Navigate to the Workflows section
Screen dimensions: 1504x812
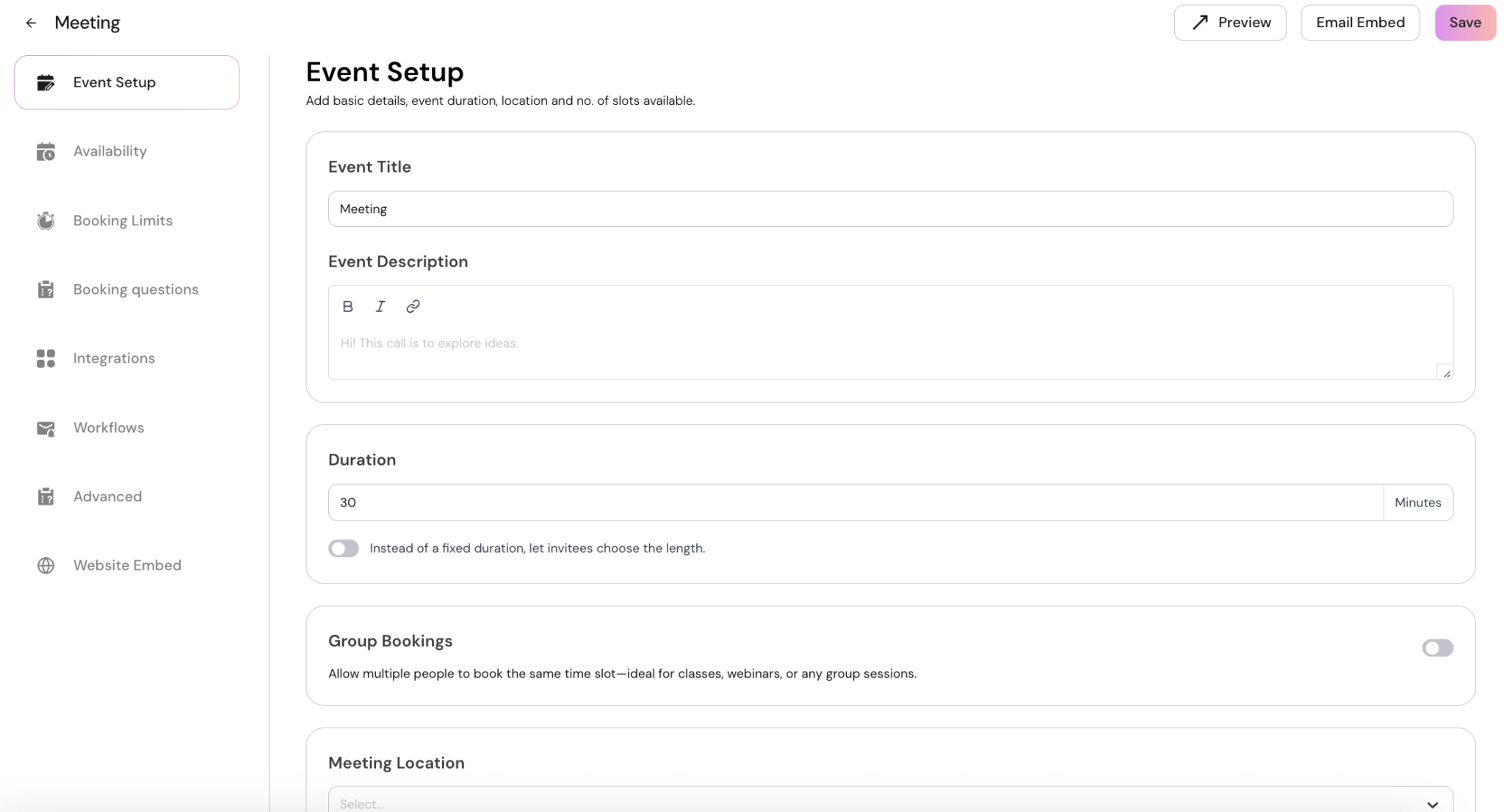(x=127, y=427)
